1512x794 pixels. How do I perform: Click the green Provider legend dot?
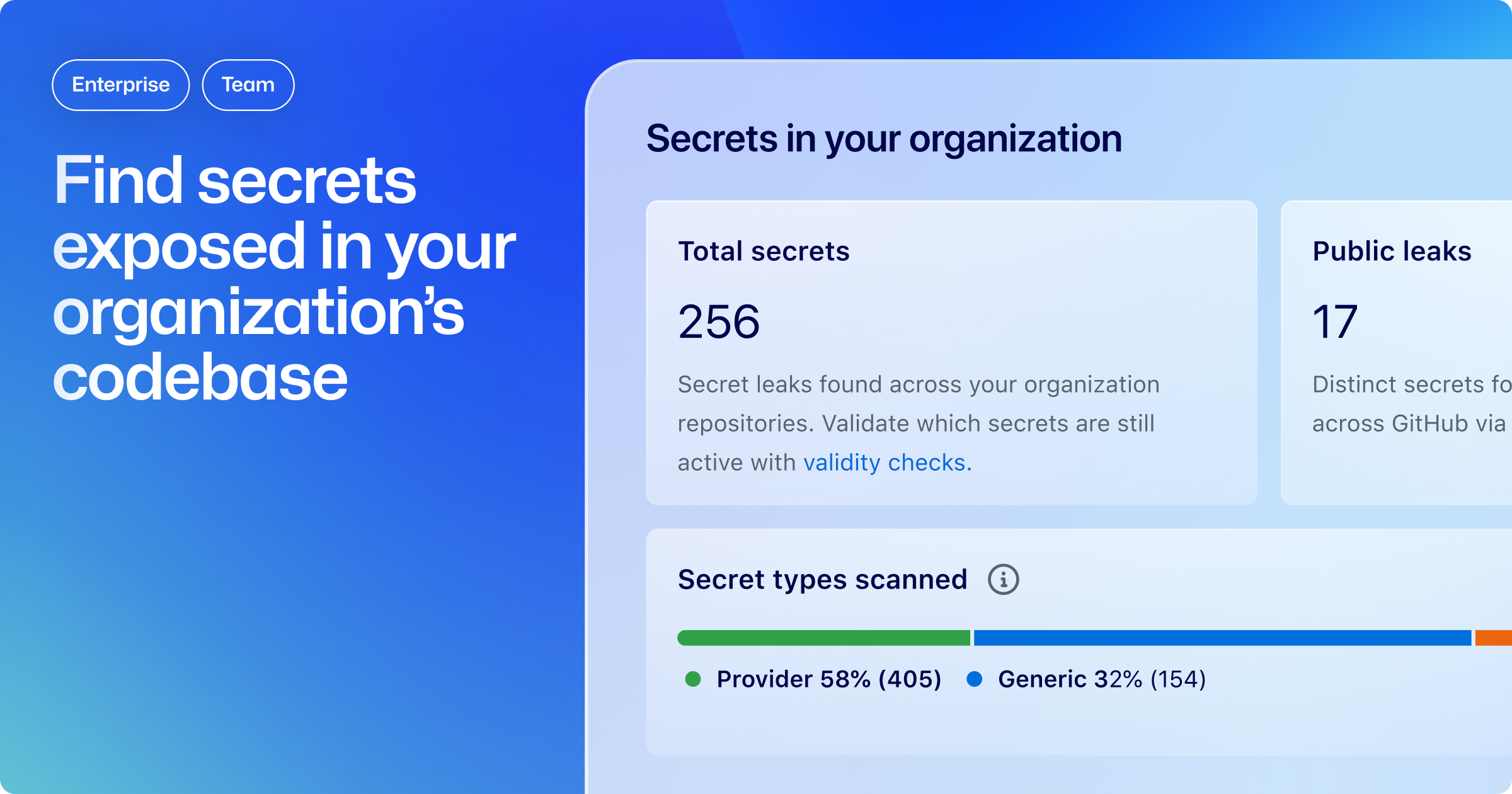(693, 679)
